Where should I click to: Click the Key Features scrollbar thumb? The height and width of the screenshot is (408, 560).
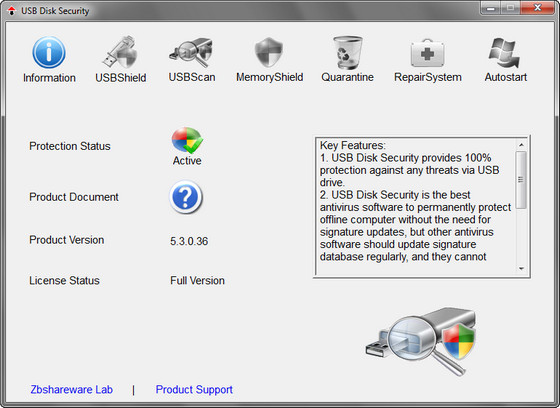pyautogui.click(x=521, y=180)
